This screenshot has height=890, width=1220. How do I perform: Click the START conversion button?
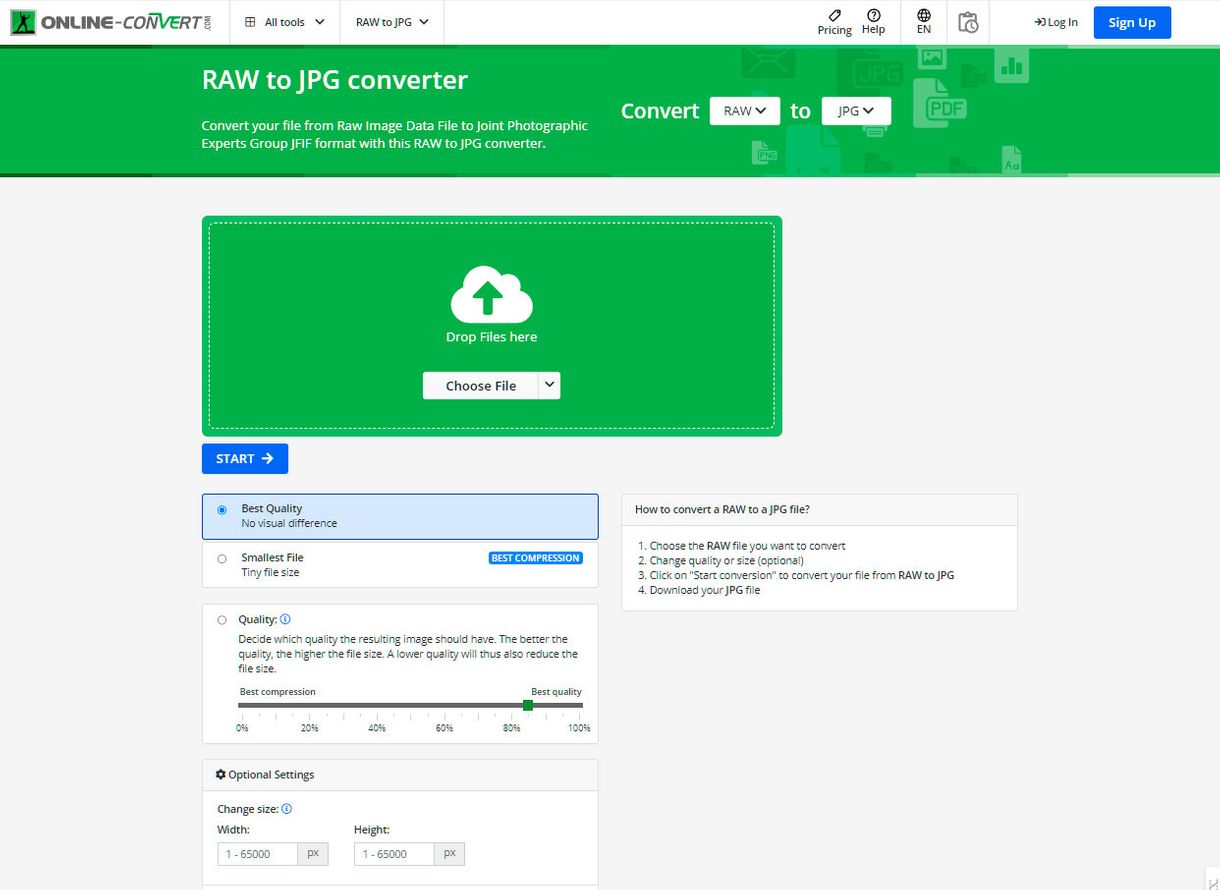click(x=244, y=458)
